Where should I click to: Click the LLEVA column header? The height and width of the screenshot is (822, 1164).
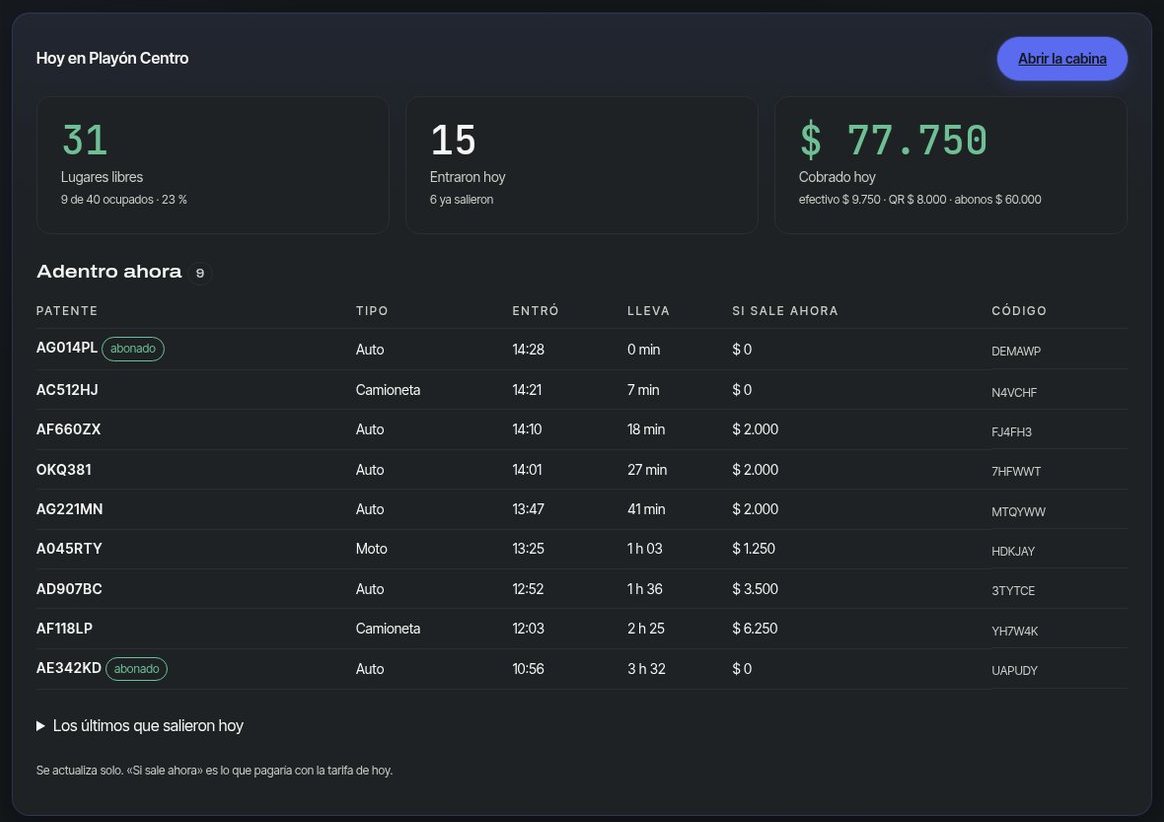point(648,310)
